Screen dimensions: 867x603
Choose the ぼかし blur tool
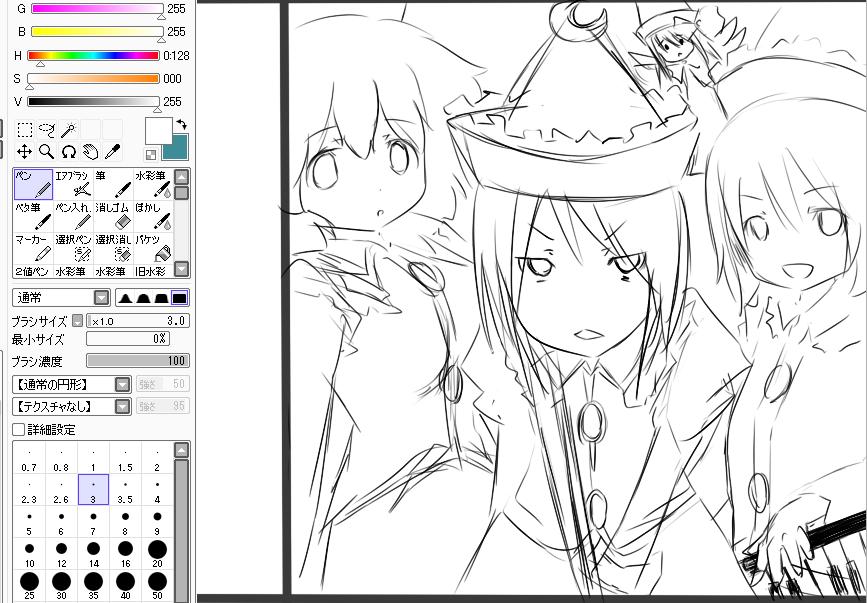pyautogui.click(x=153, y=217)
